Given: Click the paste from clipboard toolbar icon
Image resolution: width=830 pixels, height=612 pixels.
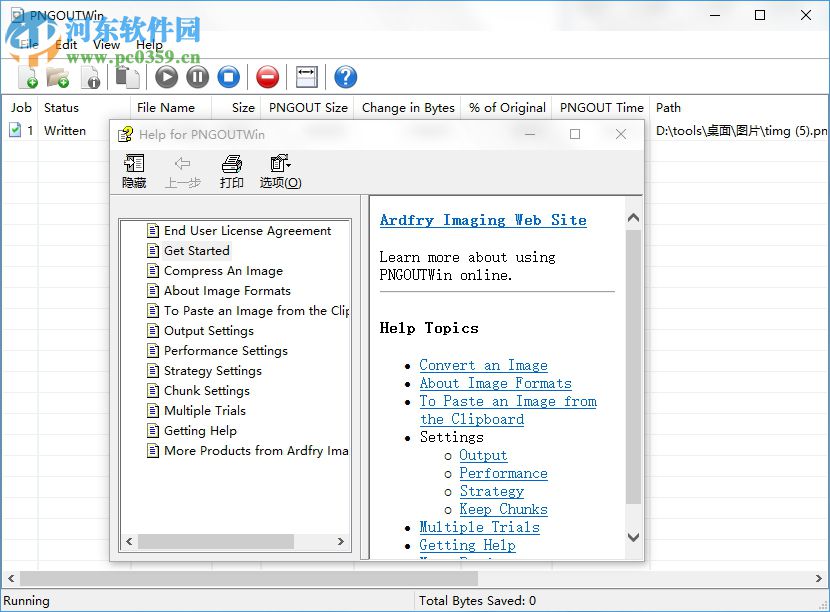Looking at the screenshot, I should (128, 77).
